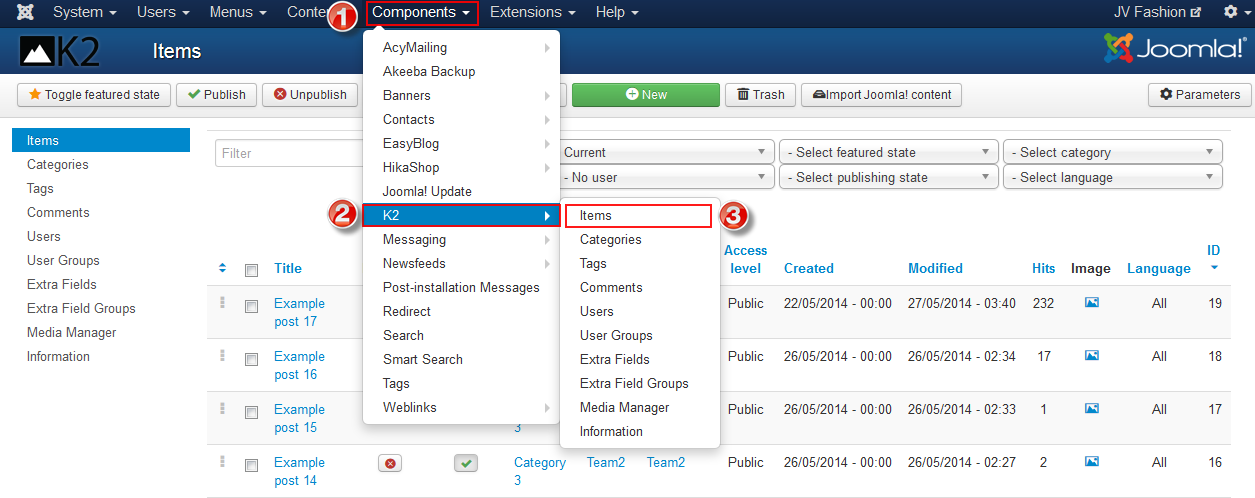Choose Items in K2 submenu
1255x498 pixels.
[638, 215]
